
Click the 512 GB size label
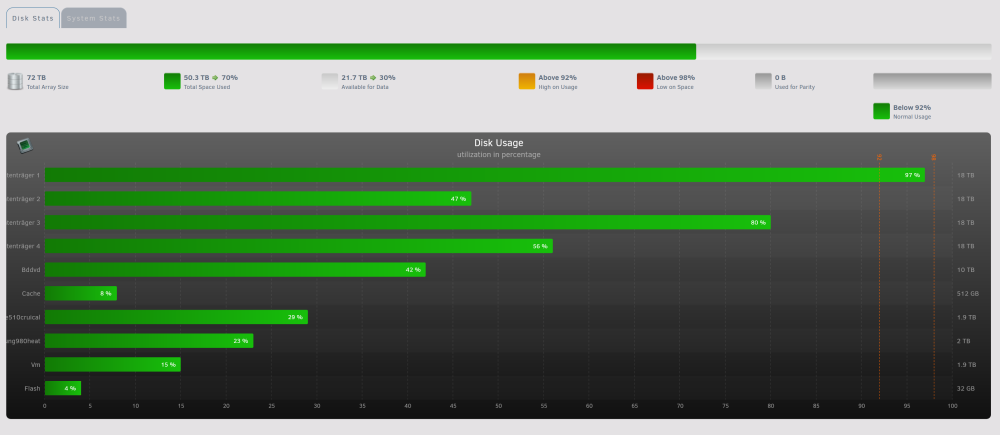967,293
